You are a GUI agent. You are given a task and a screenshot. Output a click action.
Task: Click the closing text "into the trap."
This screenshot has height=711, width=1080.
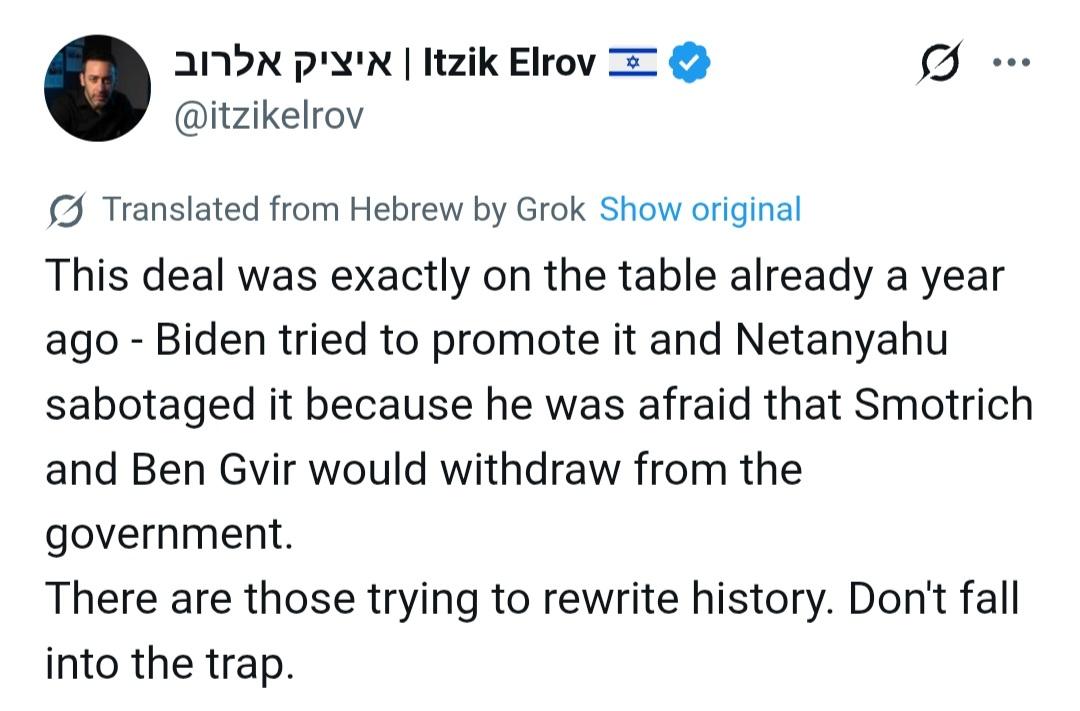(x=169, y=662)
